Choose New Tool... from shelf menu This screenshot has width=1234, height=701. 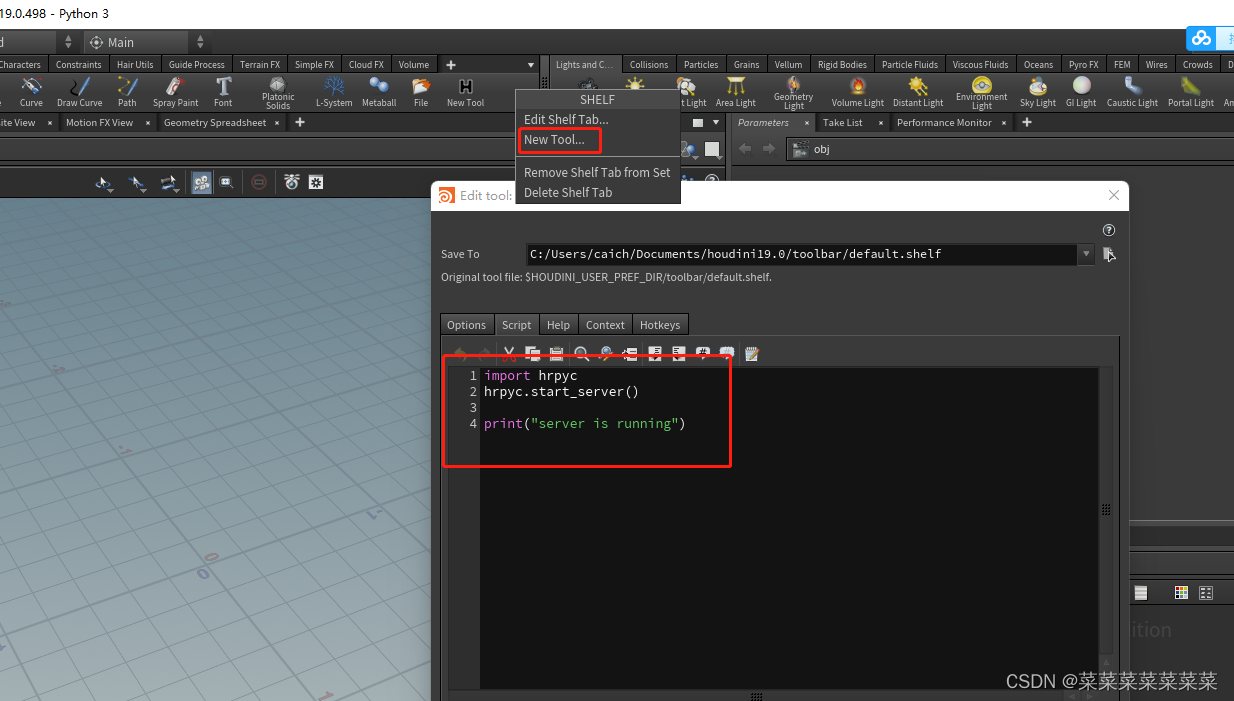click(554, 140)
